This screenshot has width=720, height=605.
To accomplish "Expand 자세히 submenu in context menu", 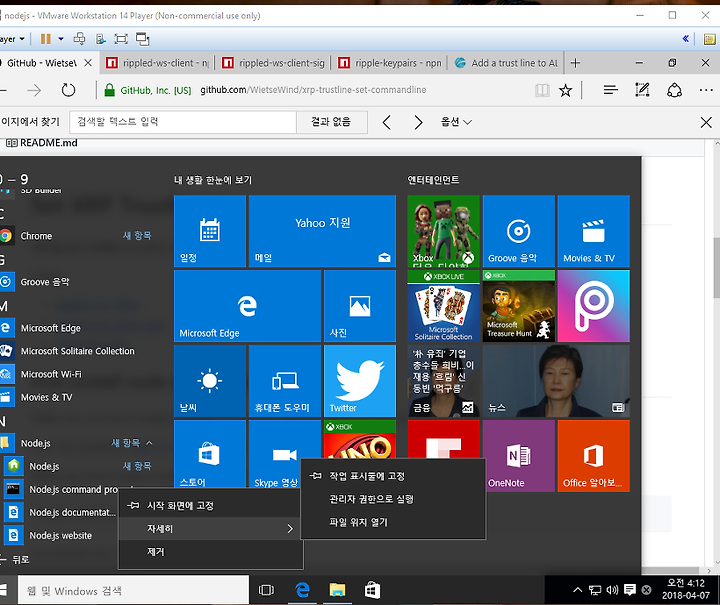I will (x=210, y=528).
